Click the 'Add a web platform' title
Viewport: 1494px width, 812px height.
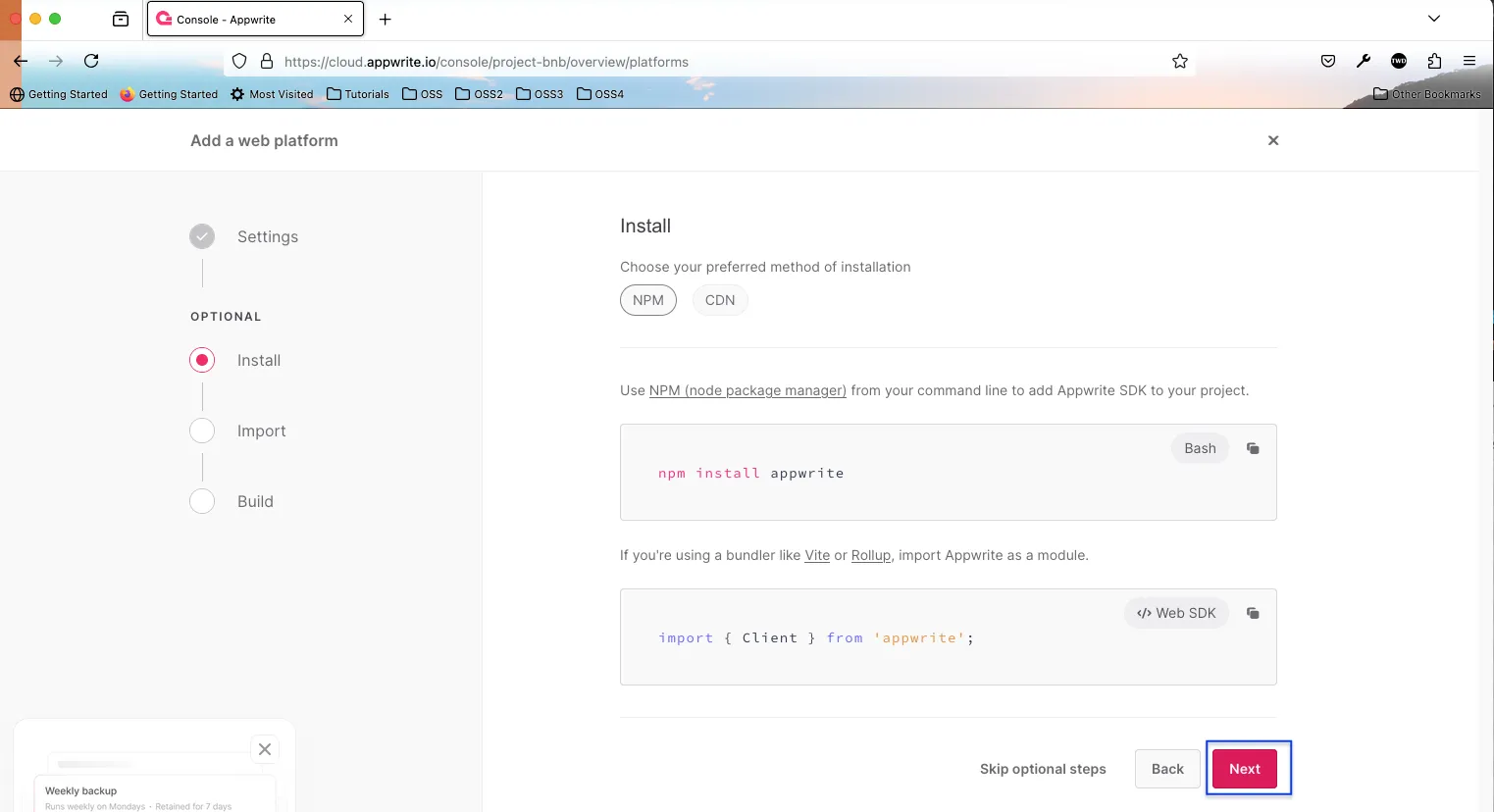click(264, 140)
